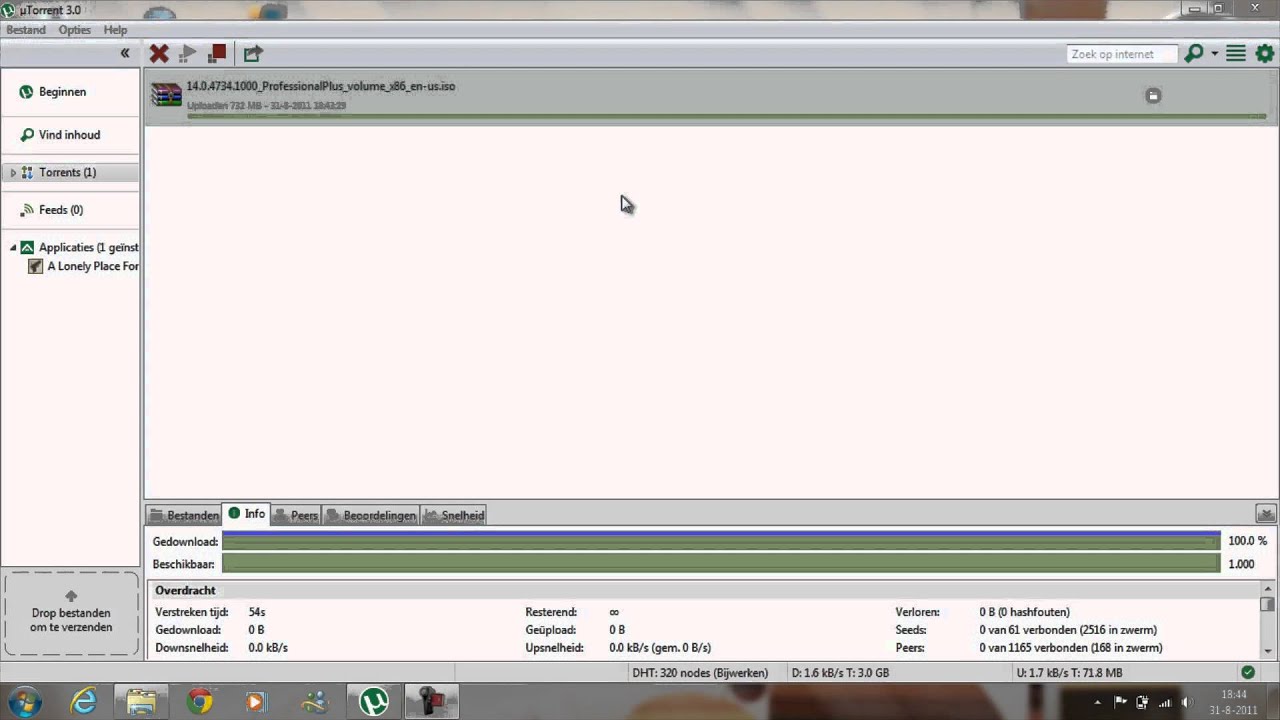
Task: Click the Beschikbaar availability bar
Action: 721,564
